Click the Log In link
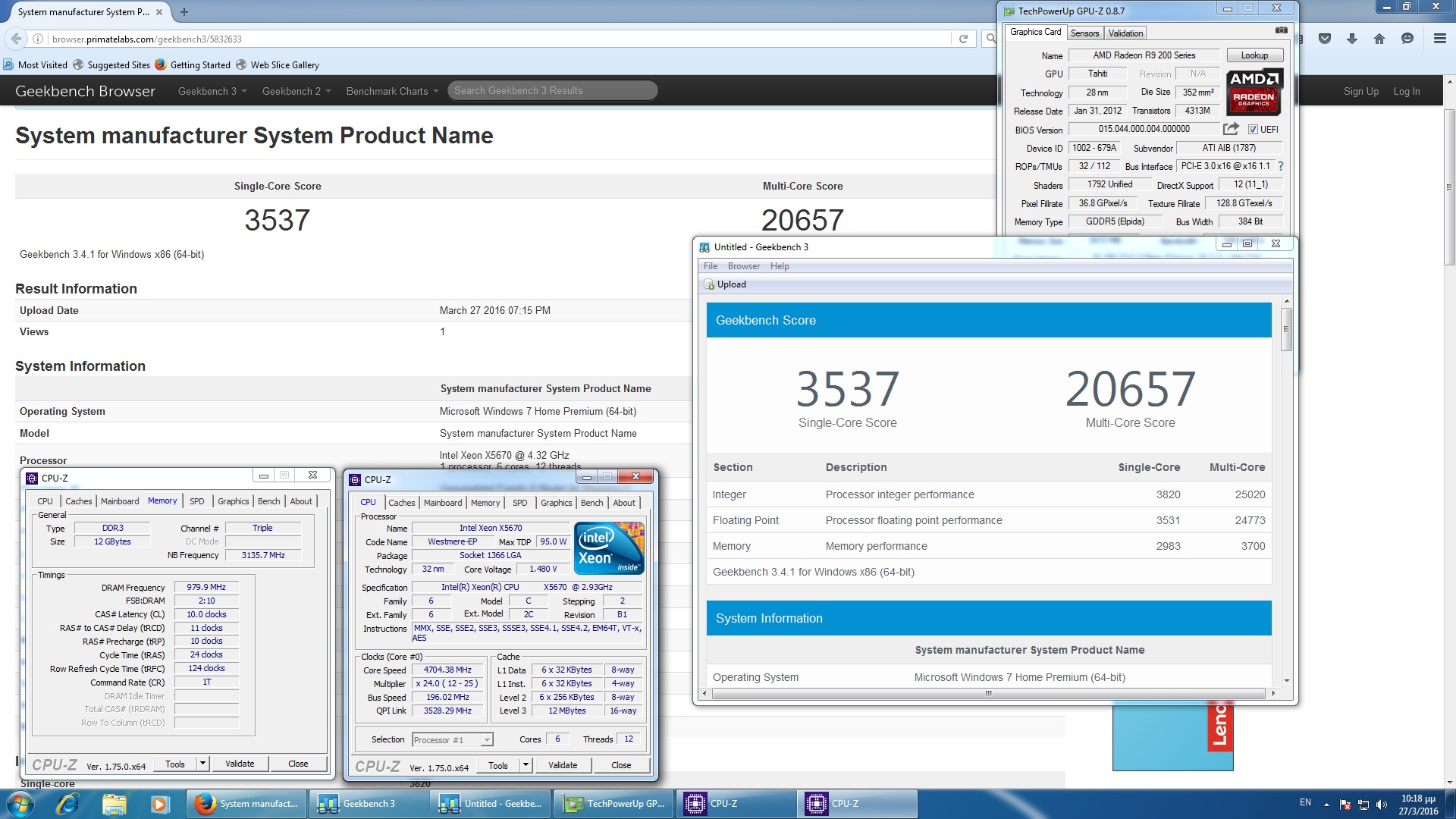The image size is (1456, 819). click(1406, 91)
